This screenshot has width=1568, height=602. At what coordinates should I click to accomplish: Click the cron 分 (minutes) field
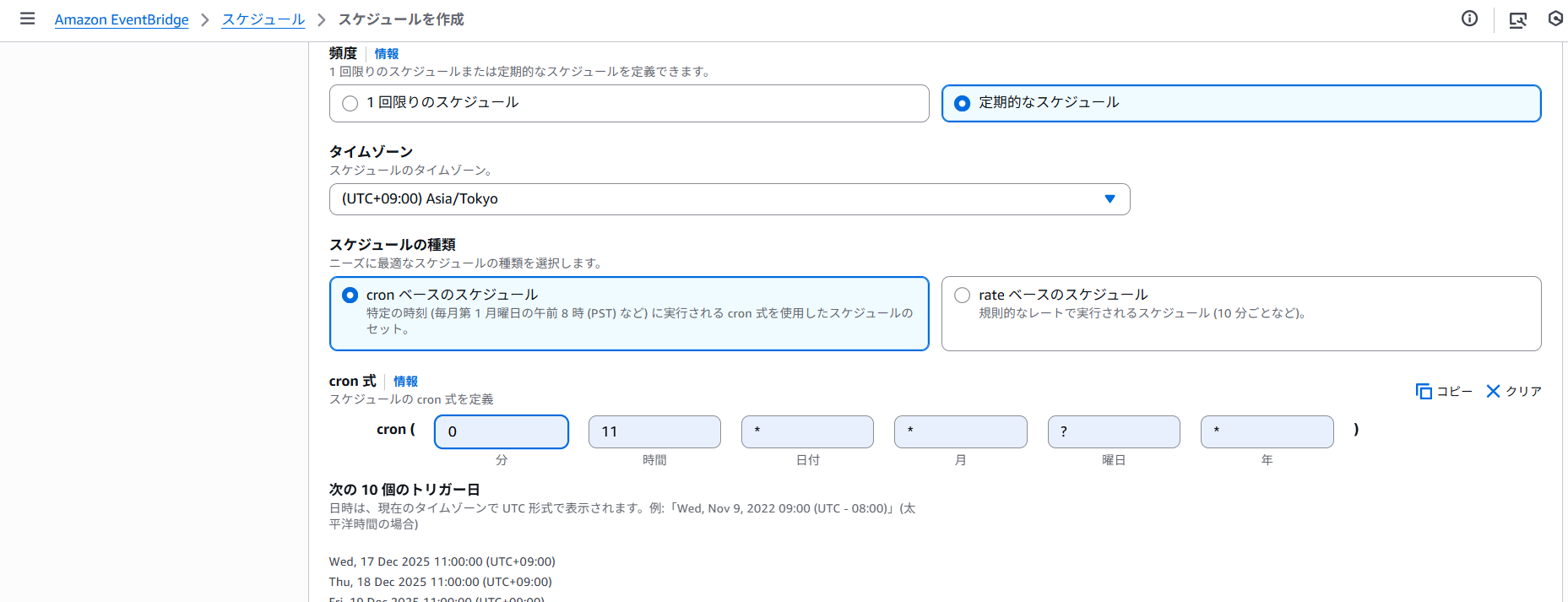(502, 431)
